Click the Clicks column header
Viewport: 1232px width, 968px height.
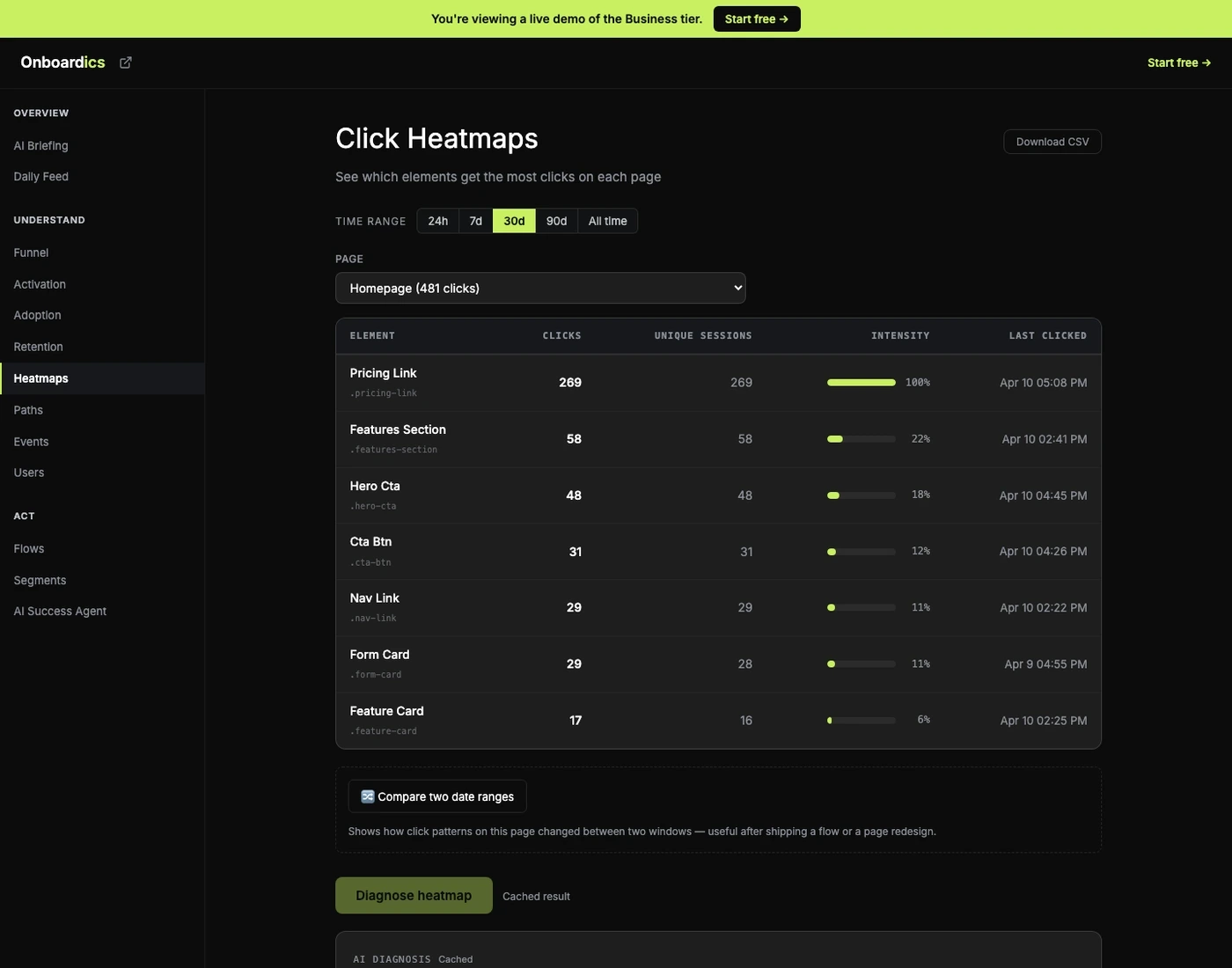(561, 336)
